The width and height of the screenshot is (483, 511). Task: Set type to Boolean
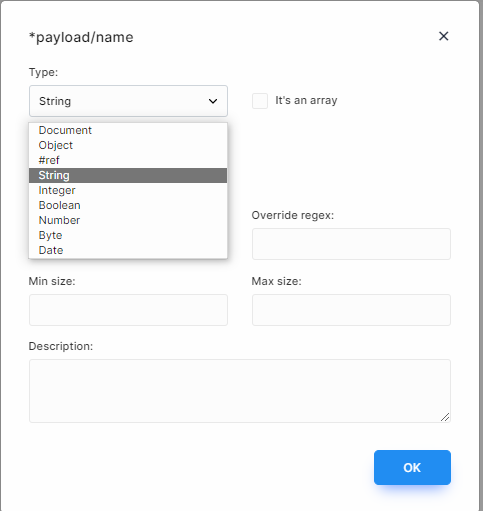click(x=128, y=205)
